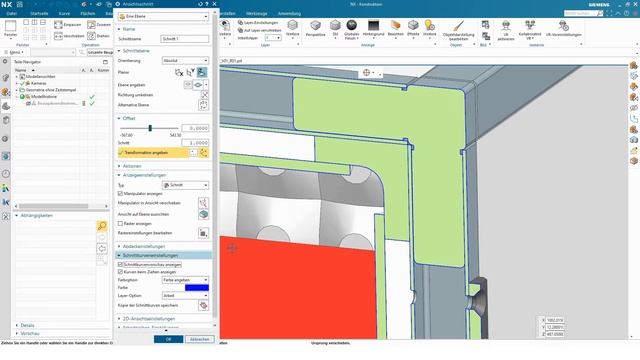Viewport: 640px width, 360px height.
Task: Set section plane to X axis
Action: click(x=179, y=73)
